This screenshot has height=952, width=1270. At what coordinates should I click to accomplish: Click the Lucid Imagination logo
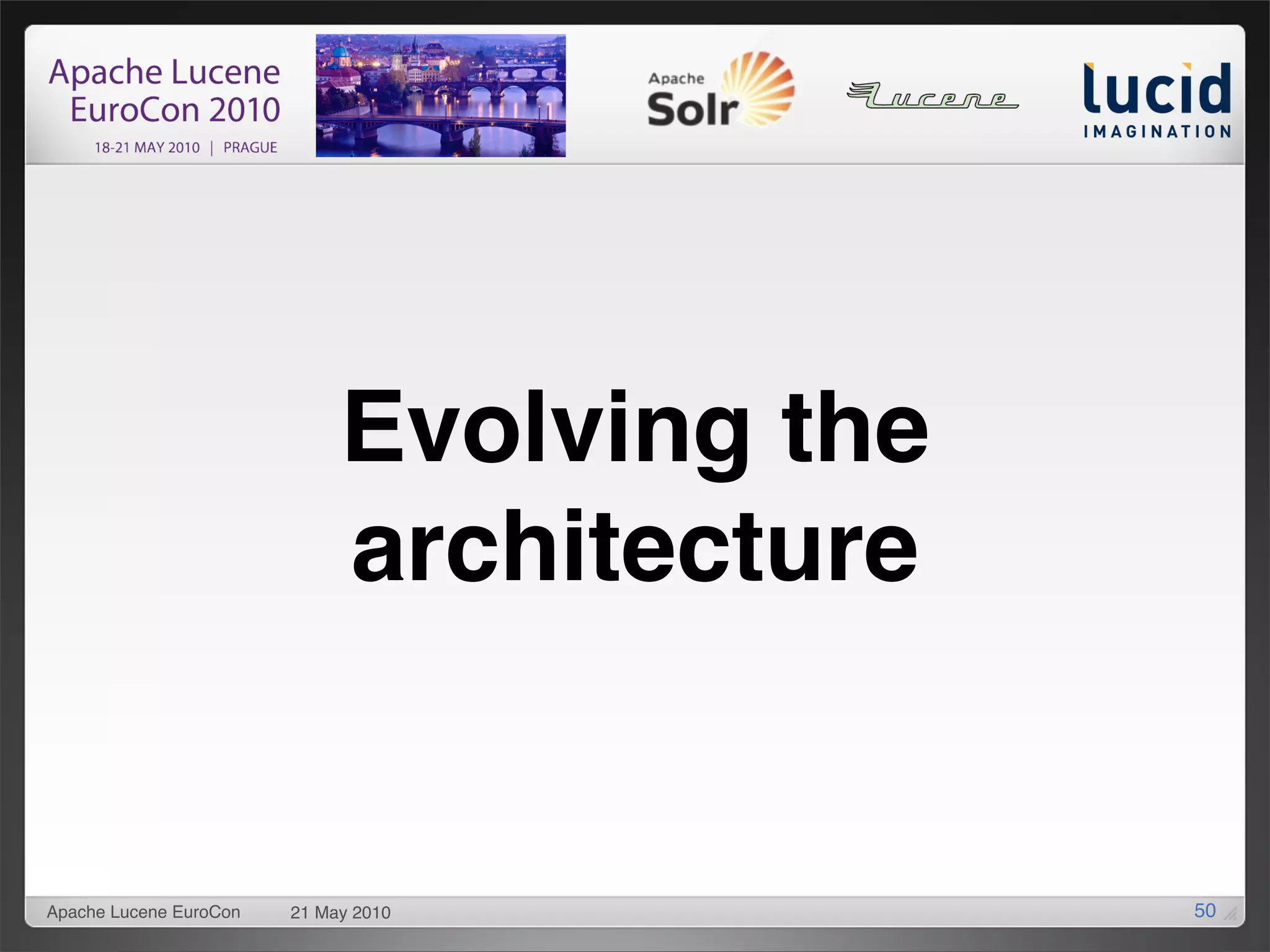[1157, 100]
